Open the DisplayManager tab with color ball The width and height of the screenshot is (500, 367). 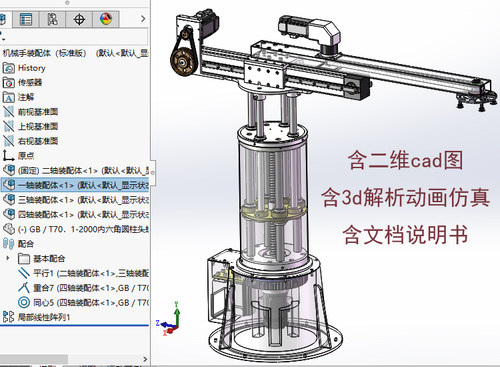point(106,19)
